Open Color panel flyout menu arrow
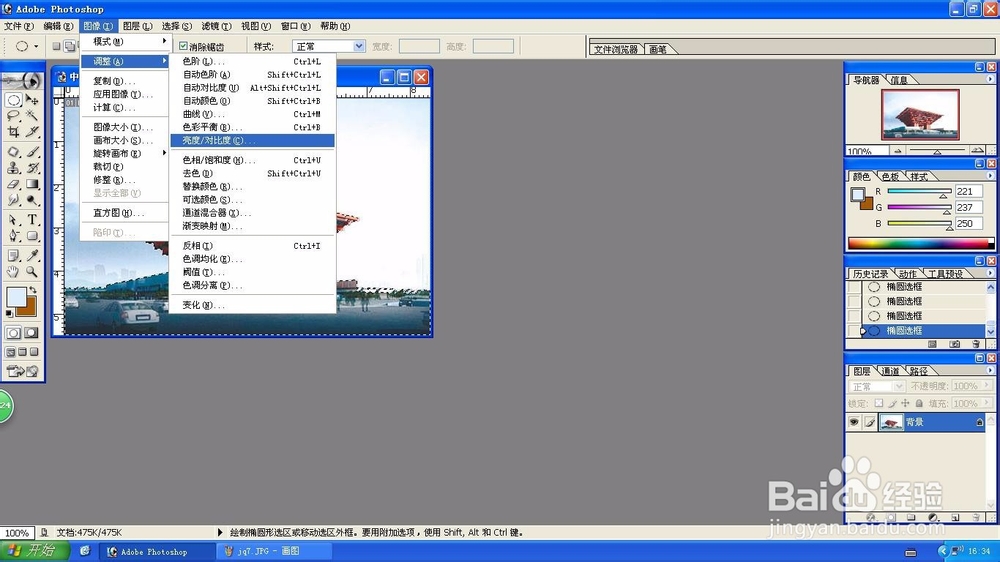Image resolution: width=1000 pixels, height=562 pixels. point(990,176)
